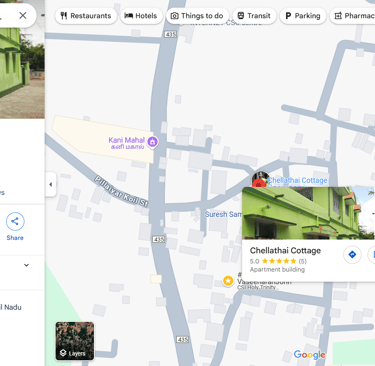Screen dimensions: 375x366
Task: Show Things to do on map
Action: [x=197, y=16]
